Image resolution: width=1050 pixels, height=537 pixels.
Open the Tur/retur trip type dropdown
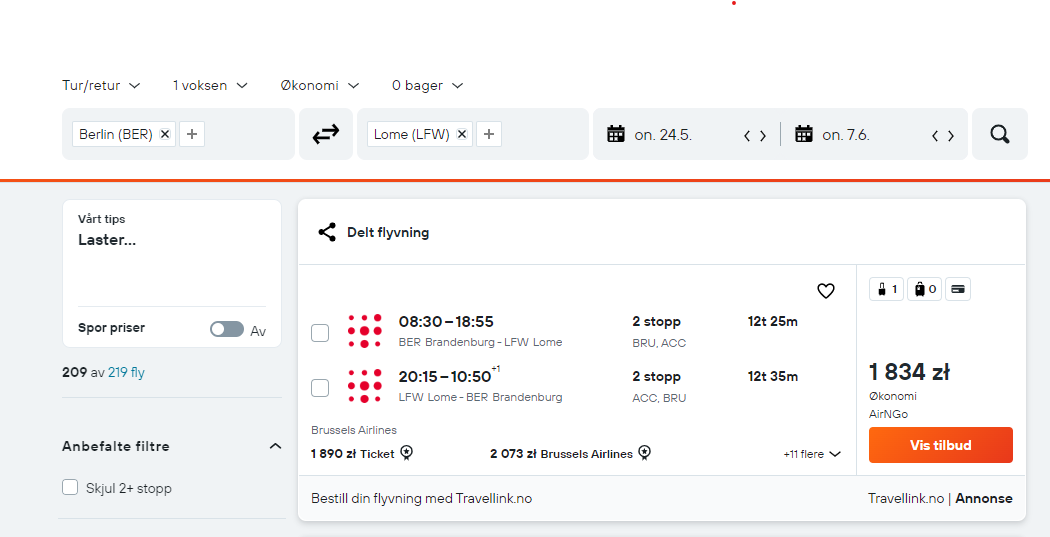tap(101, 86)
